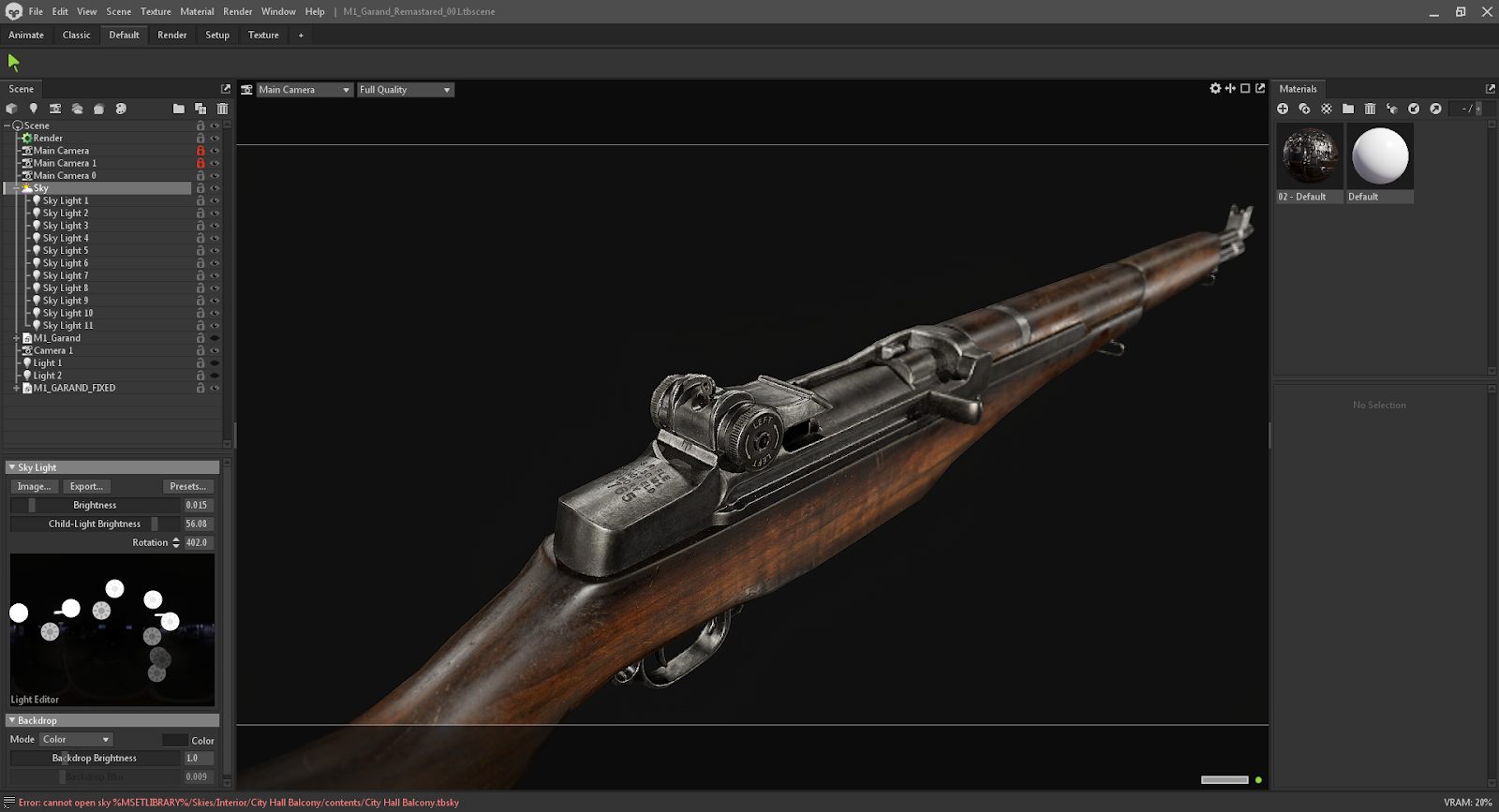1499x812 pixels.
Task: Import material using inward arrow icon
Action: 1414,109
